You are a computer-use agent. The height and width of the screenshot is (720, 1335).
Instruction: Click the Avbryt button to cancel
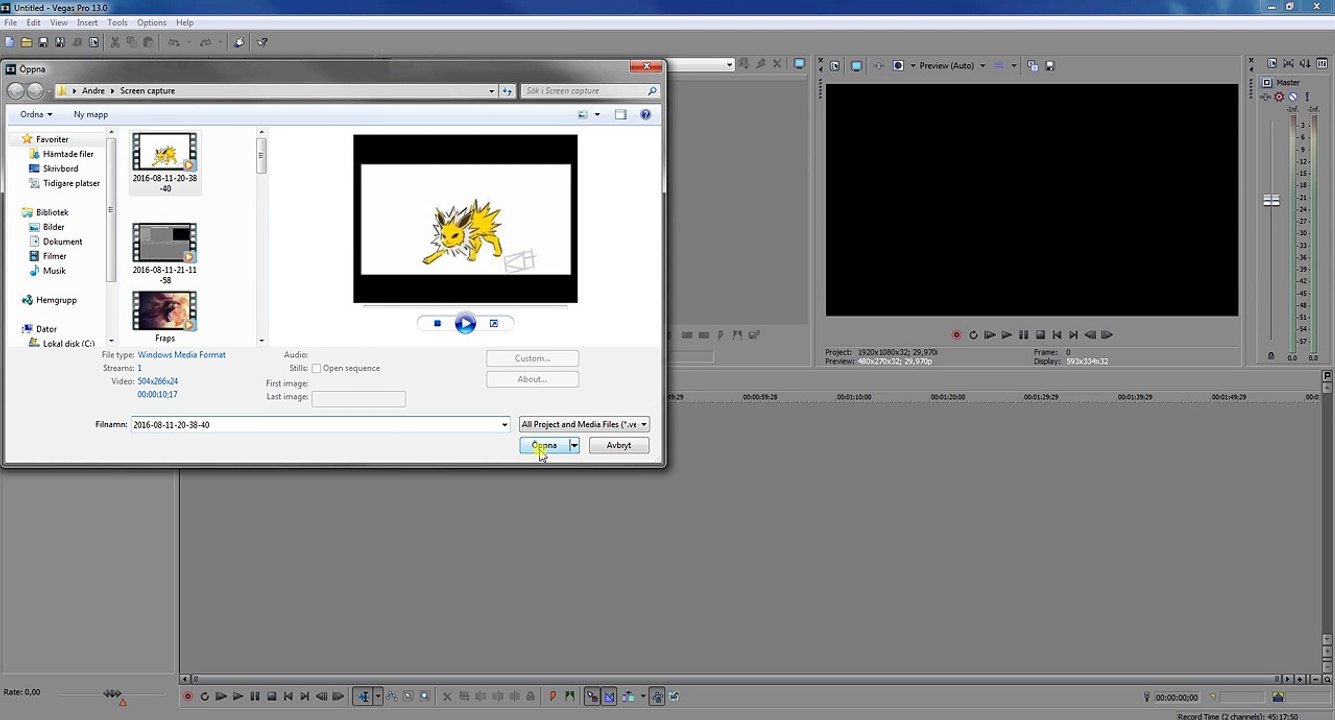(x=618, y=445)
